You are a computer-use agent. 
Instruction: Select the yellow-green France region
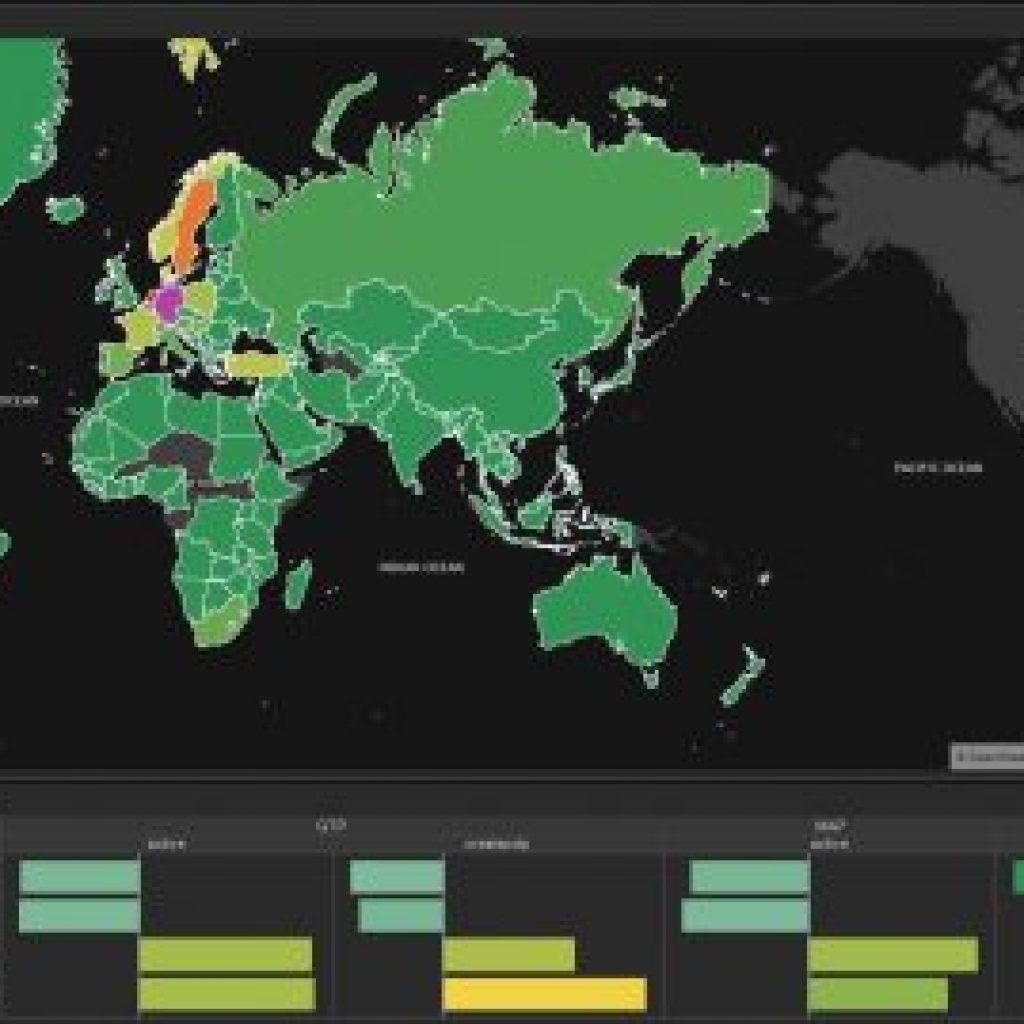[x=138, y=328]
